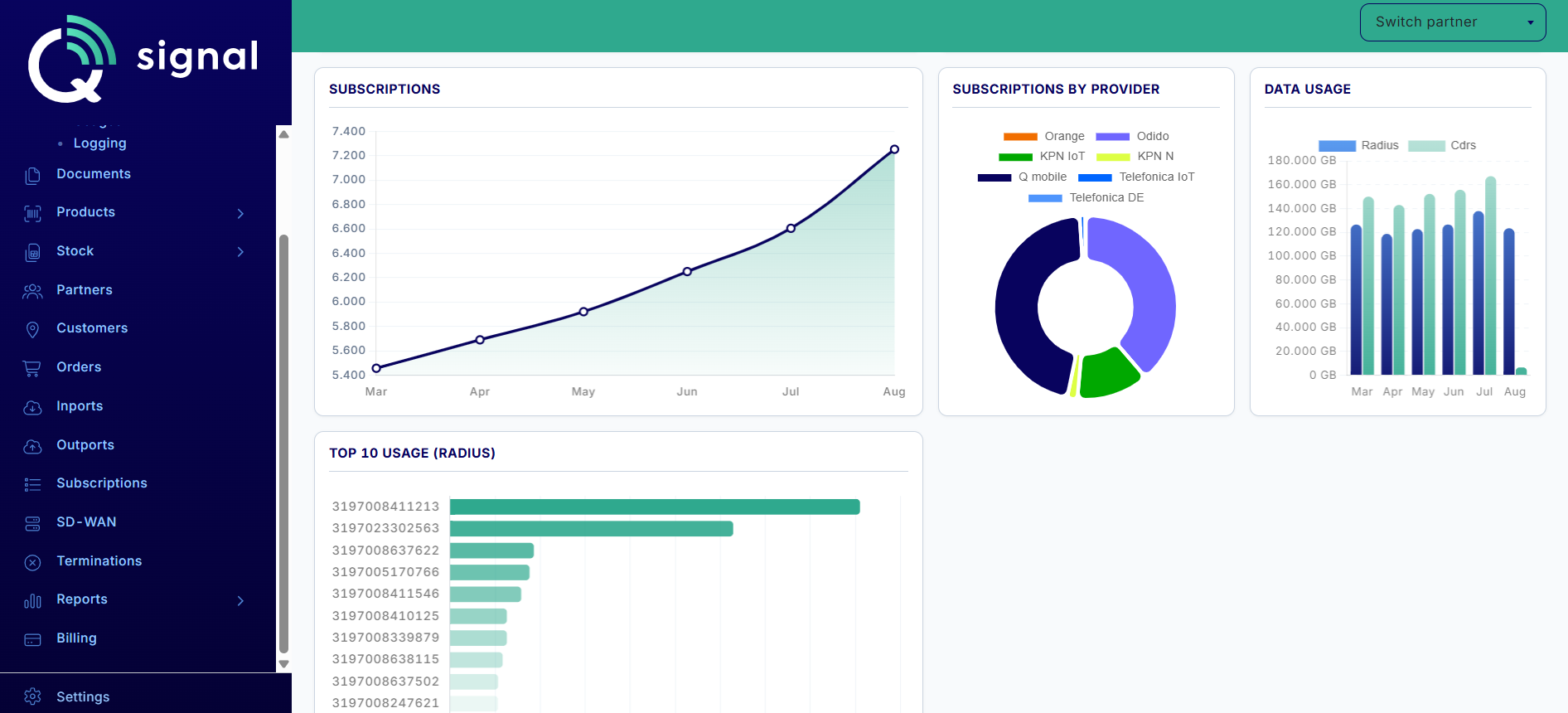
Task: Click the Telefonica IoT color swatch
Action: [x=1095, y=177]
